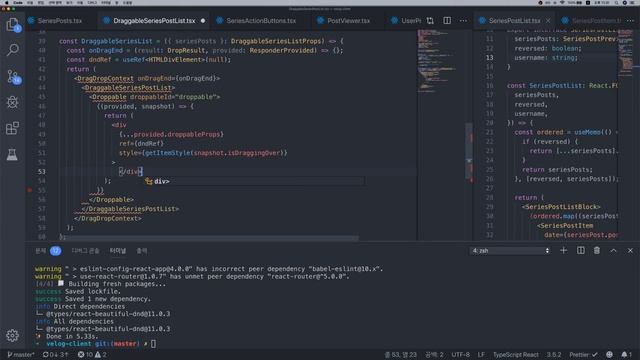Screen dimensions: 640x360
Task: Click the breakpoint dot on line 55
Action: tap(29, 190)
